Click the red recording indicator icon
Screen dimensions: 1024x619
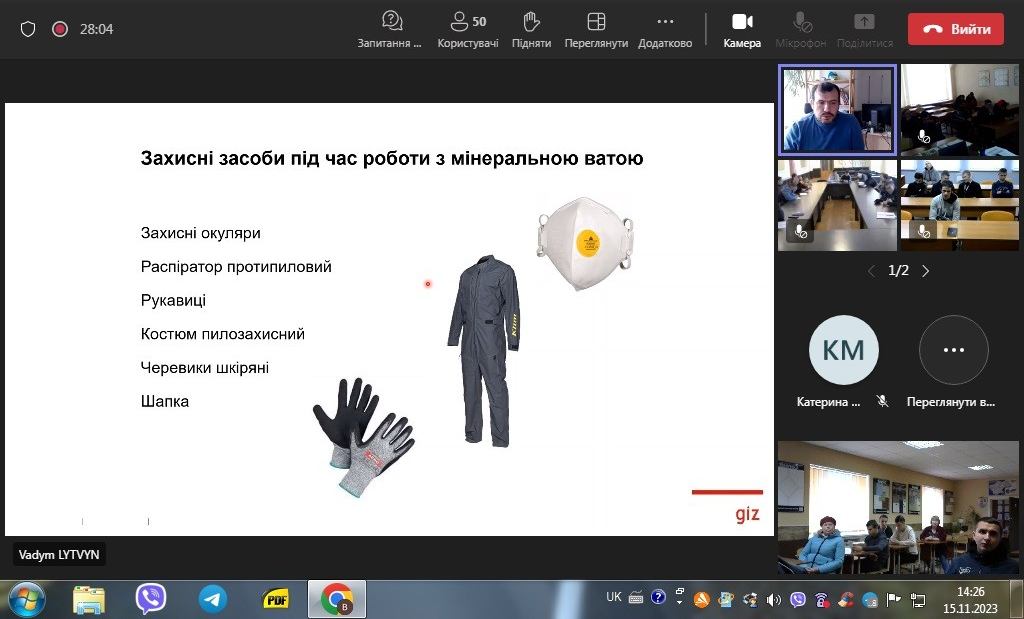click(x=59, y=29)
